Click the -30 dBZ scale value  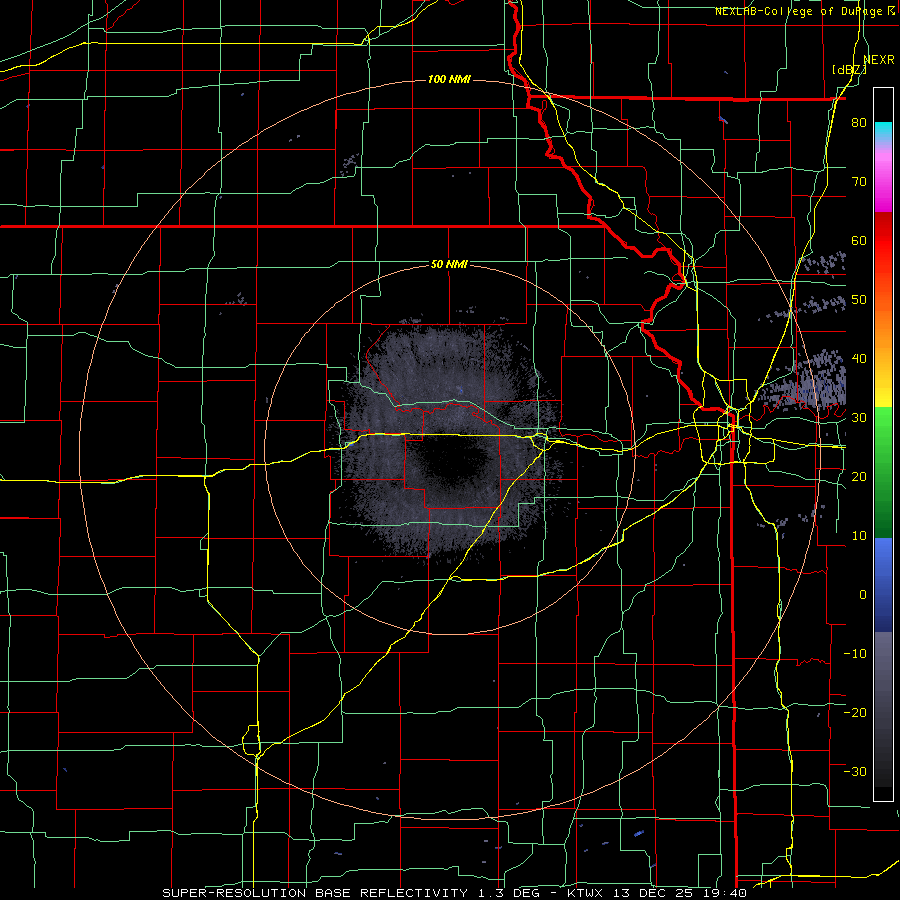855,771
